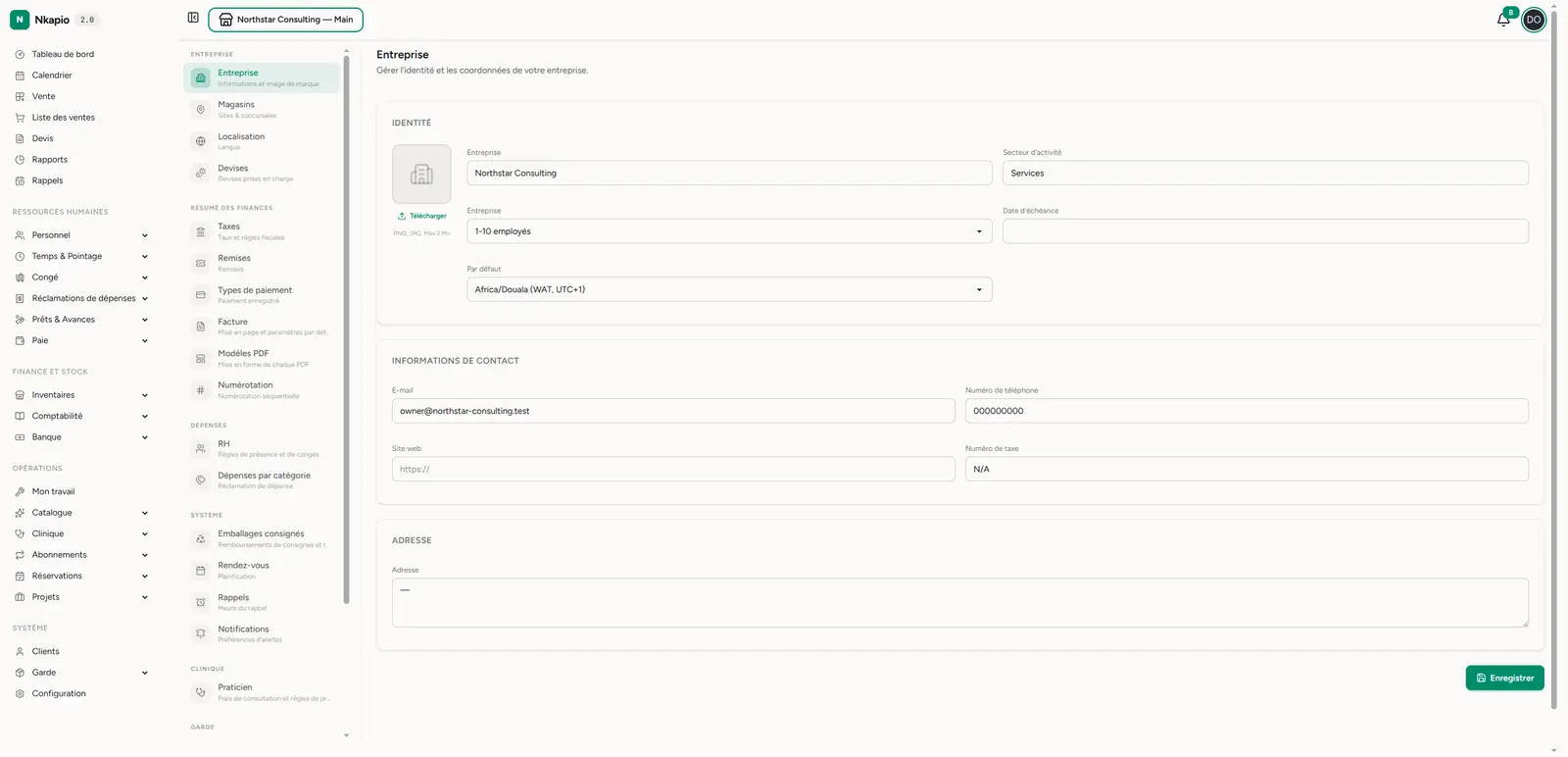Screen dimensions: 1568x757
Task: Expand the Garde menu item
Action: coord(81,673)
